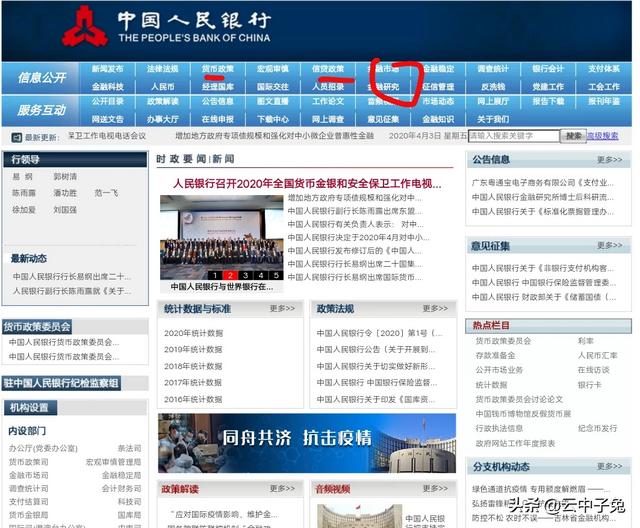Viewport: 640px width, 528px height.
Task: Open 行政执法信息 in hot topics
Action: [x=499, y=428]
